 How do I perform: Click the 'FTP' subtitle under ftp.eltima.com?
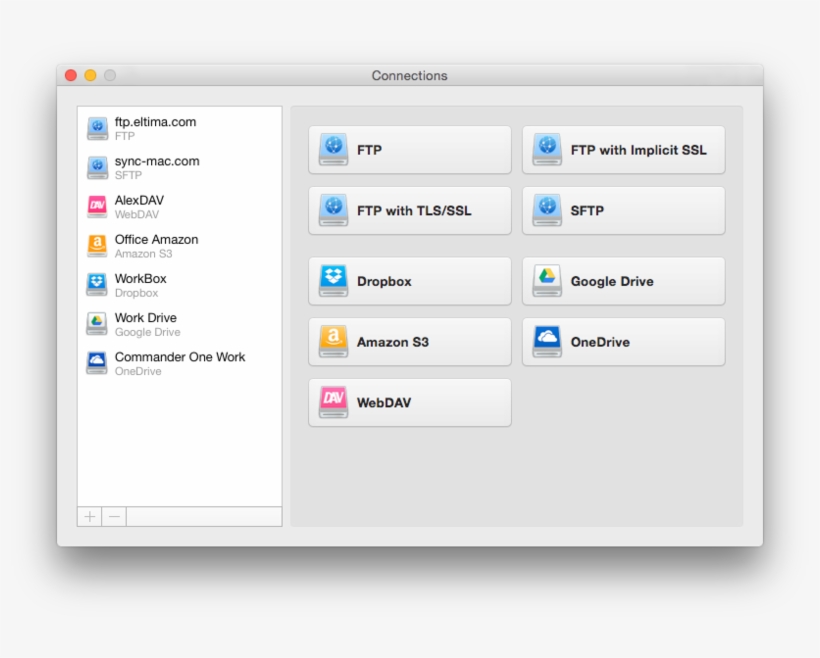coord(125,136)
